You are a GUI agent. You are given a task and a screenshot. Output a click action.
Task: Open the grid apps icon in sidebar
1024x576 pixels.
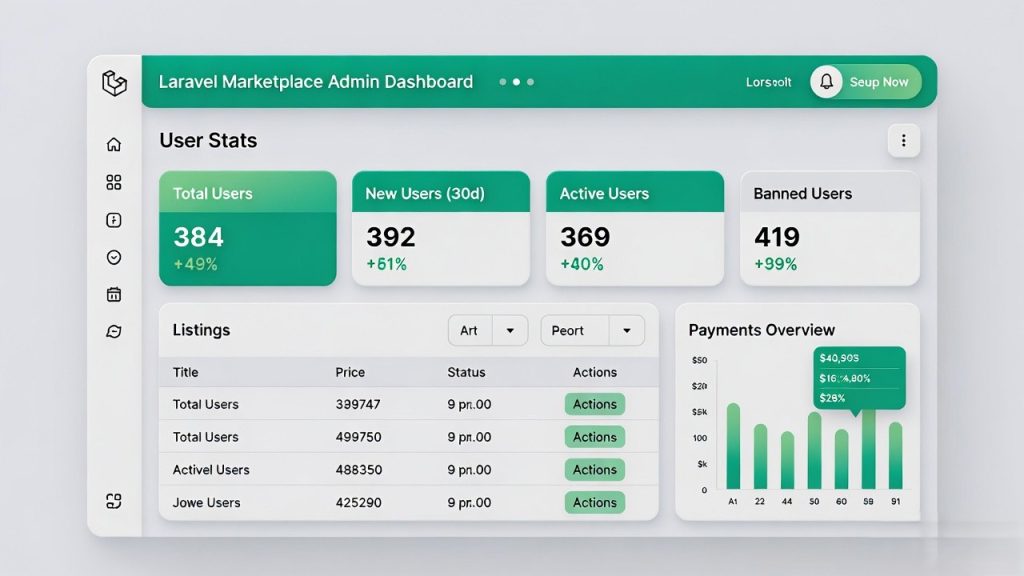coord(114,182)
